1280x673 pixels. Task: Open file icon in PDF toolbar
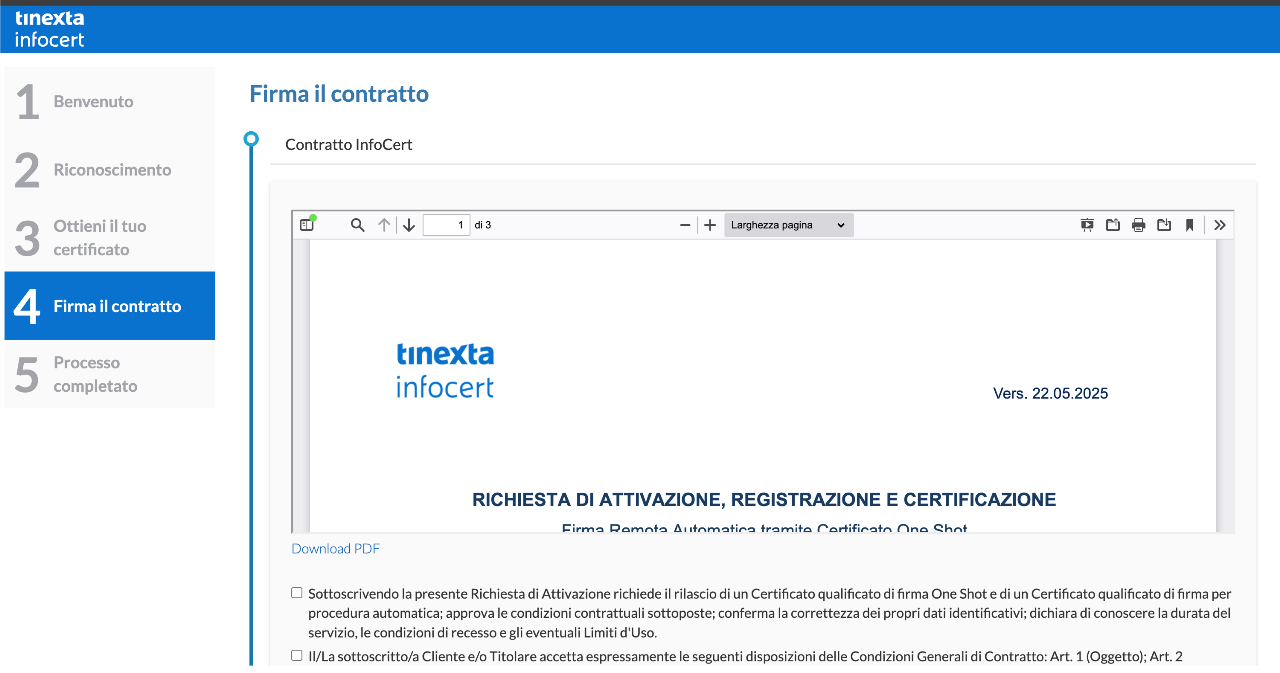(x=1112, y=225)
